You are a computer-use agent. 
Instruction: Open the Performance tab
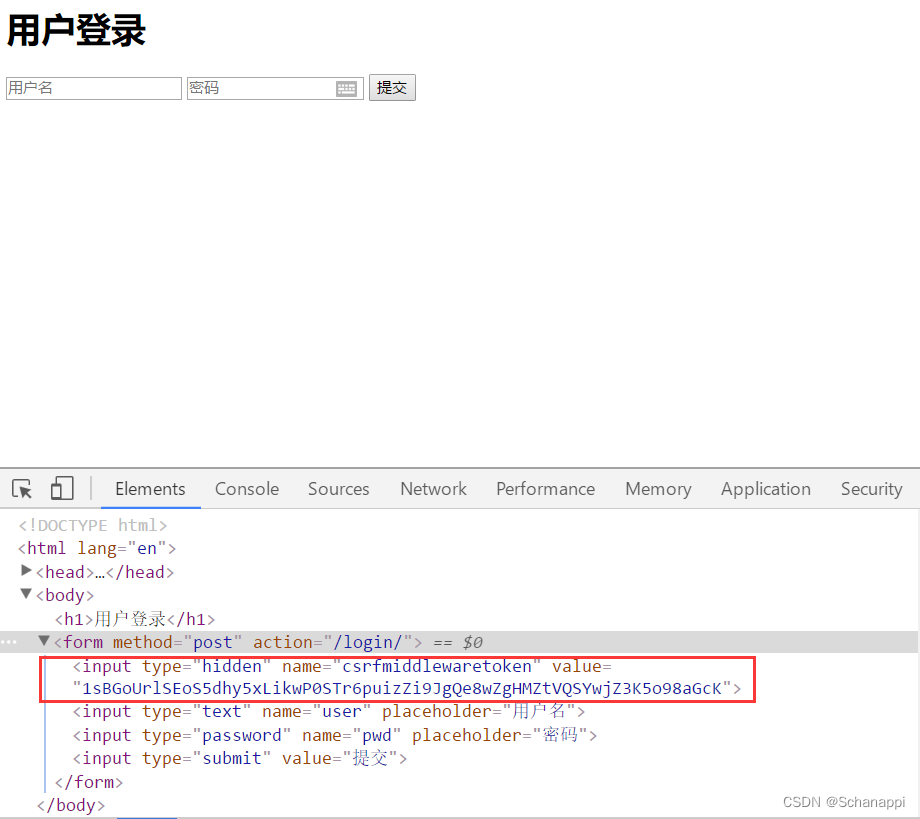point(546,489)
